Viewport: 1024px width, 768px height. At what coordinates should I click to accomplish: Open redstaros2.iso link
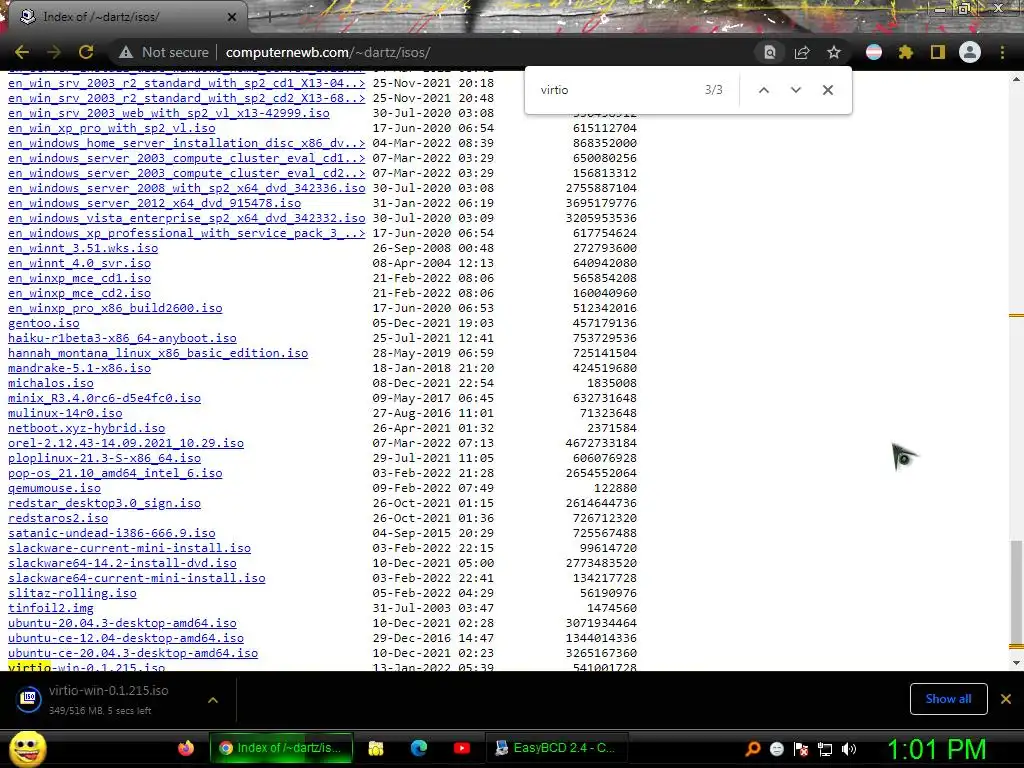coord(58,519)
